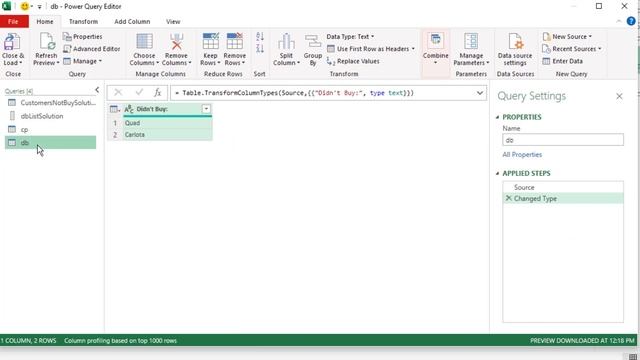Open Data source settings
Screen dimensions: 640x360
click(x=515, y=49)
